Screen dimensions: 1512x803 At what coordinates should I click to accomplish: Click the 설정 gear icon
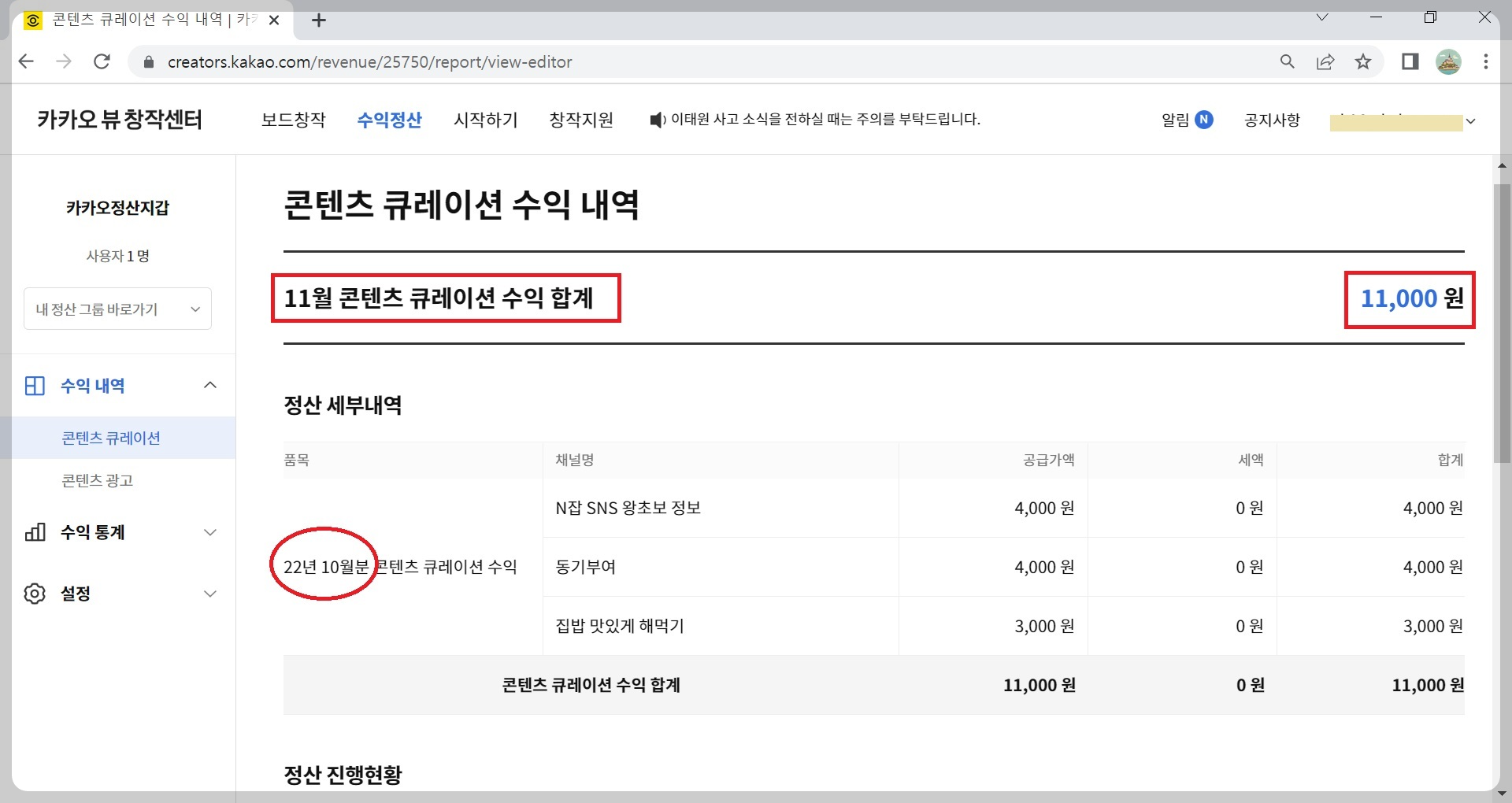point(35,594)
